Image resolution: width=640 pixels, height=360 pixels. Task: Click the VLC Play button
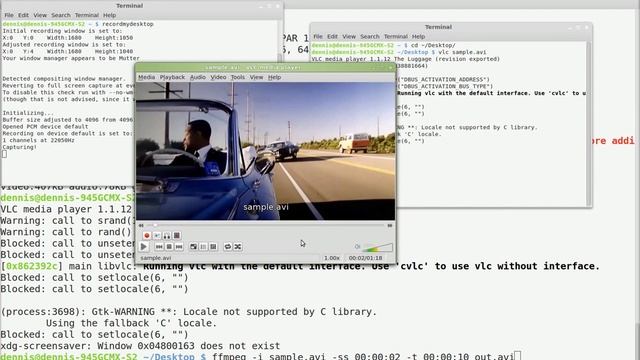point(144,247)
